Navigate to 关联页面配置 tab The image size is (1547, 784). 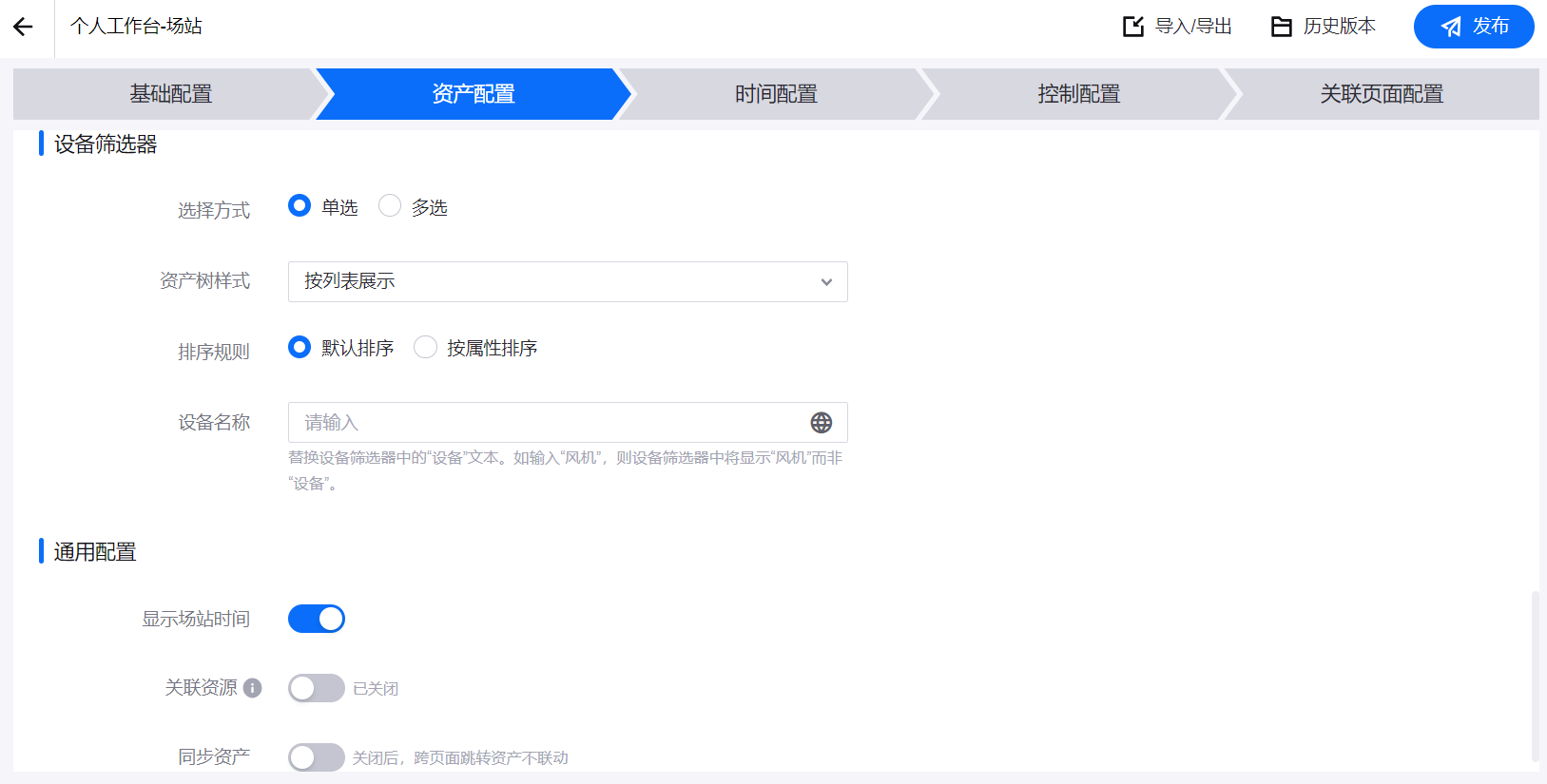pos(1381,94)
